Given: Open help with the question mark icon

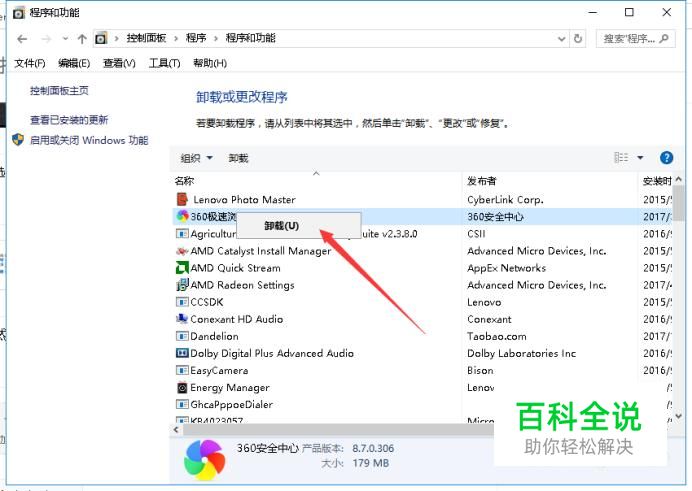Looking at the screenshot, I should pos(666,157).
